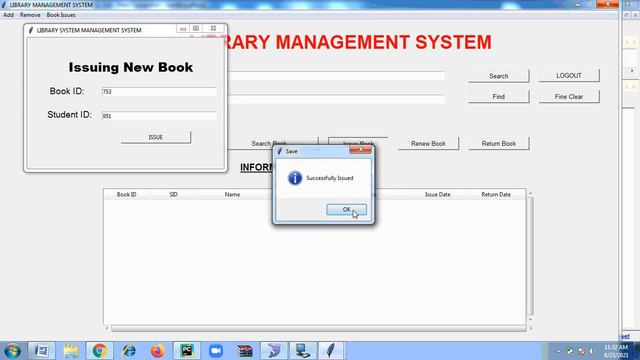
Task: Select the Issue Date column header
Action: point(438,195)
